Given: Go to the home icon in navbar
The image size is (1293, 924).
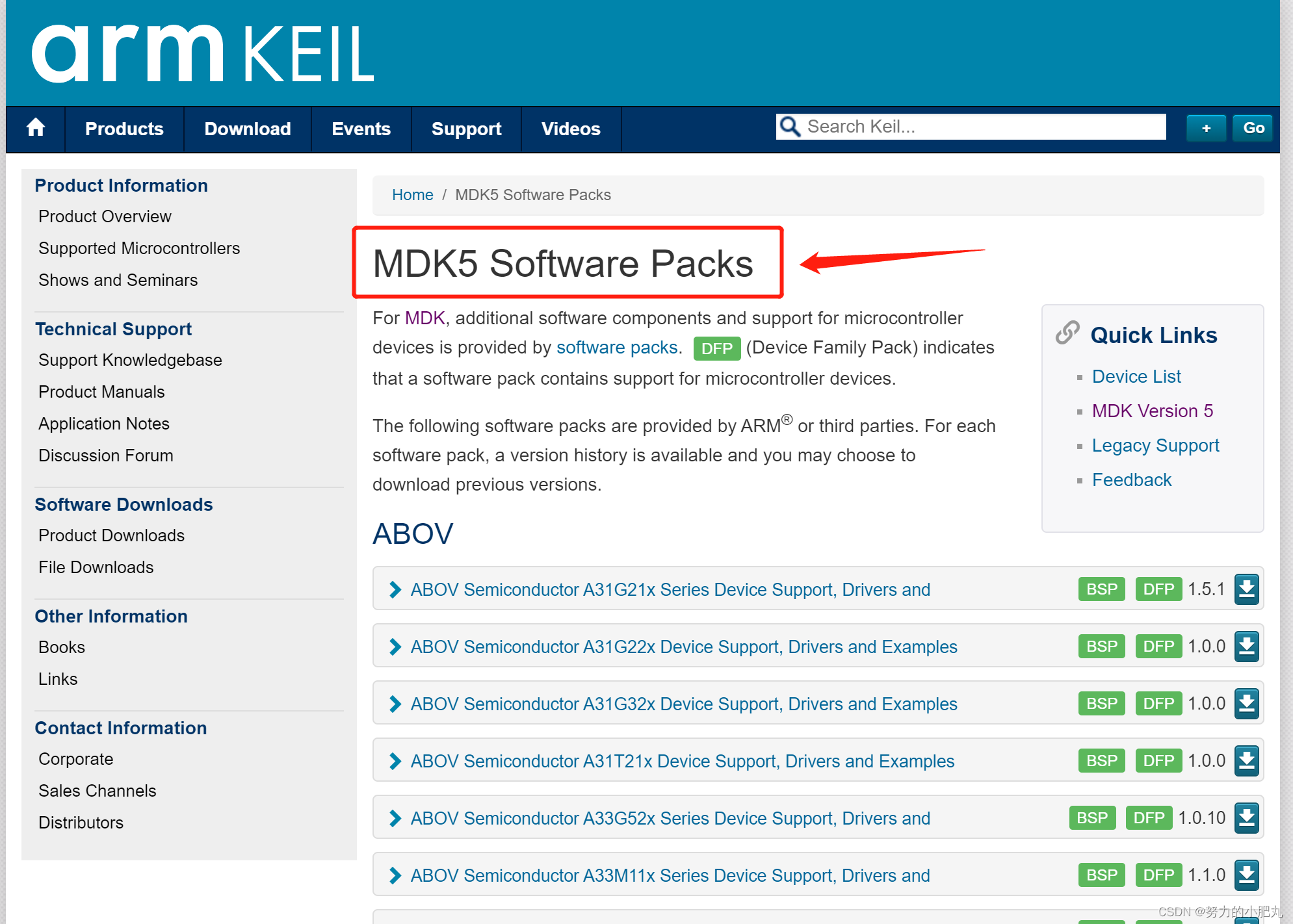Looking at the screenshot, I should [36, 128].
